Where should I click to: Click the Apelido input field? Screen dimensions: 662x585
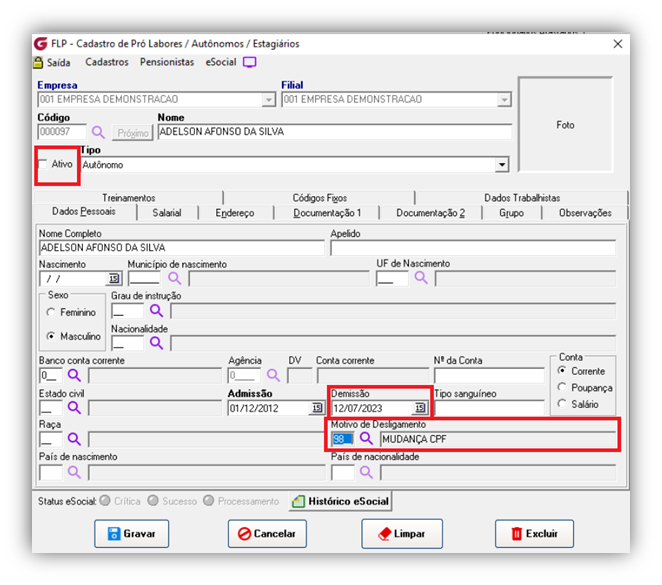tap(473, 248)
